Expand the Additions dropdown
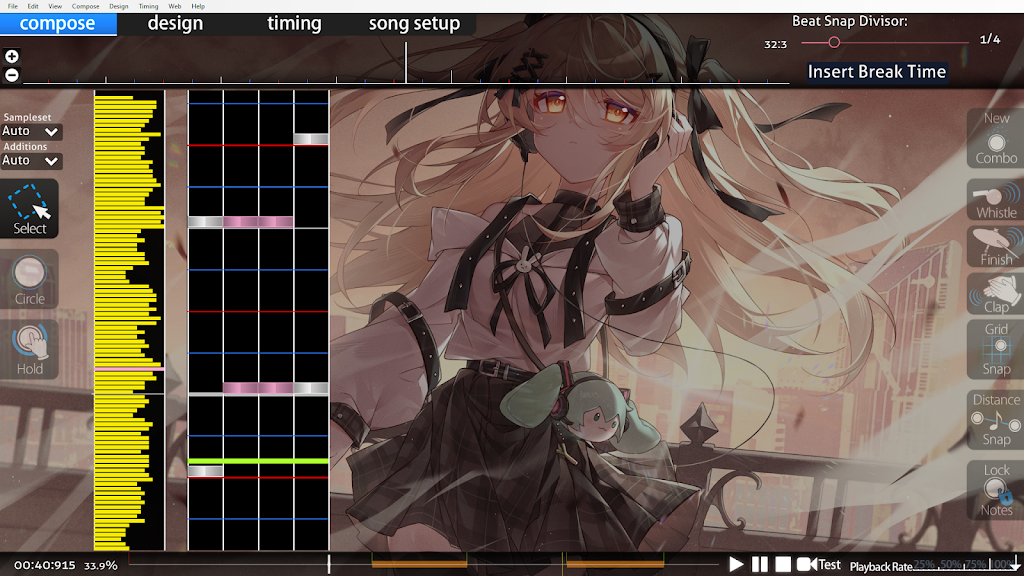Image resolution: width=1024 pixels, height=576 pixels. pyautogui.click(x=31, y=160)
